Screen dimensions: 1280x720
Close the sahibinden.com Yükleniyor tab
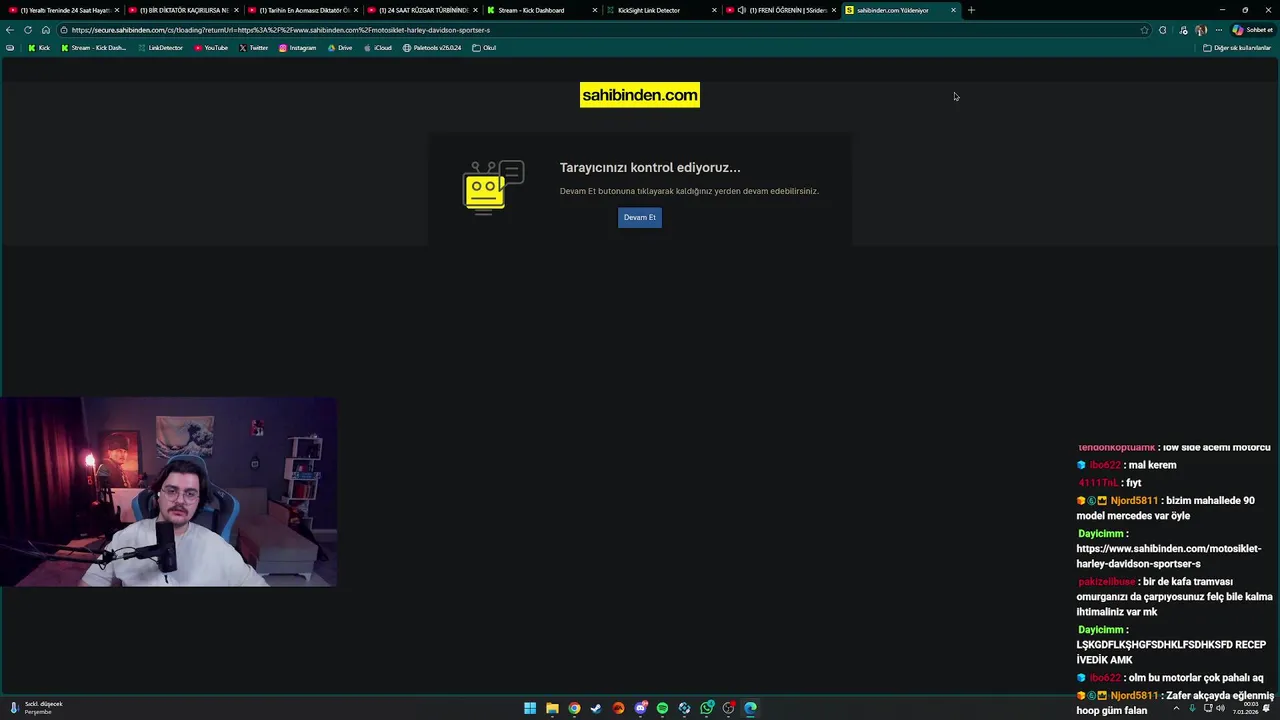pos(953,10)
